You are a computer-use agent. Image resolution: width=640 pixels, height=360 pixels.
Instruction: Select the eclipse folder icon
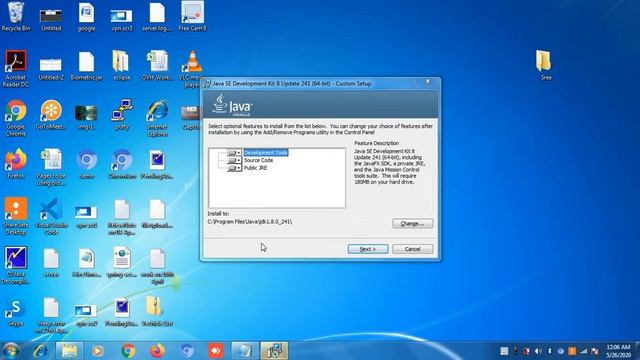[x=122, y=65]
